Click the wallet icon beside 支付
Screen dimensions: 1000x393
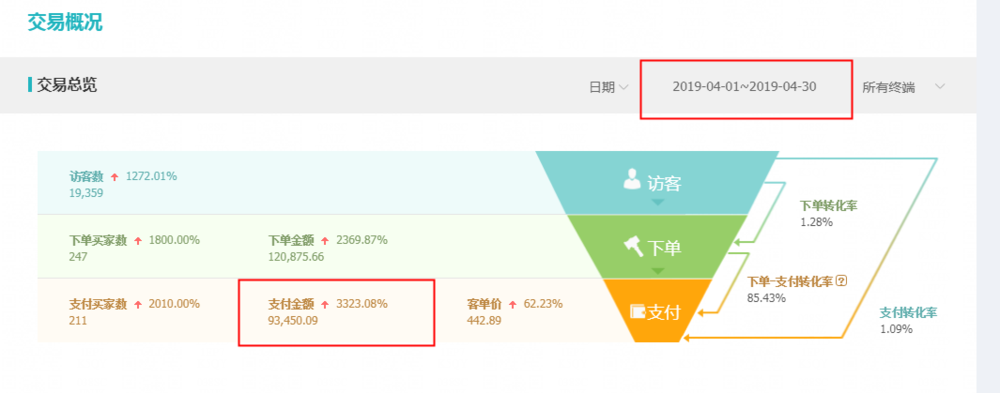(x=637, y=312)
